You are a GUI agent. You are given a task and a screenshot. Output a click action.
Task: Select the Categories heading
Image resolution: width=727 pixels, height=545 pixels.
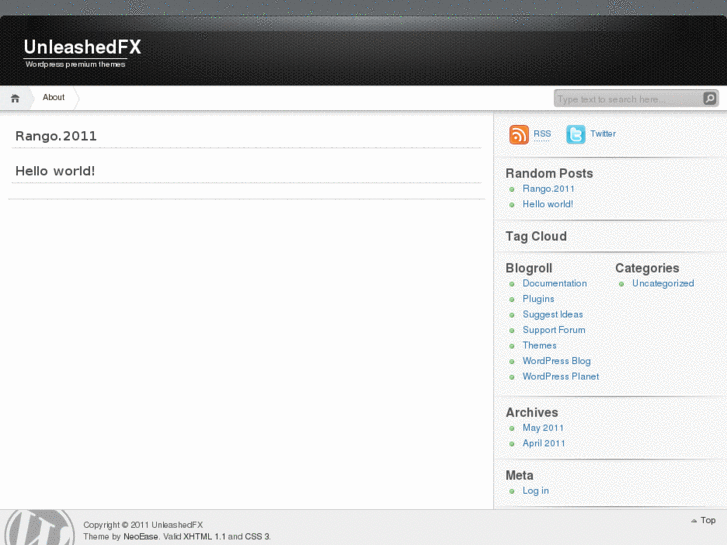(647, 268)
